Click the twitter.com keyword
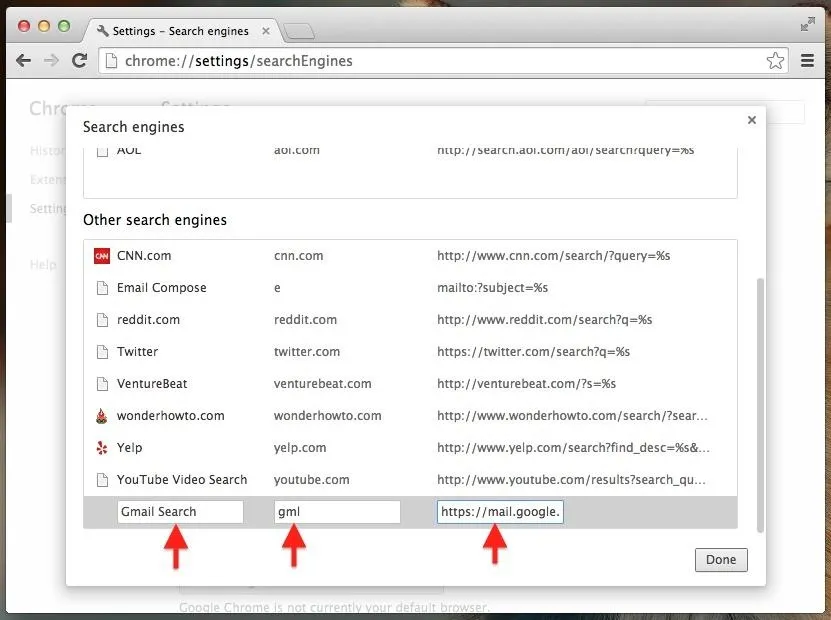The height and width of the screenshot is (620, 831). point(307,352)
